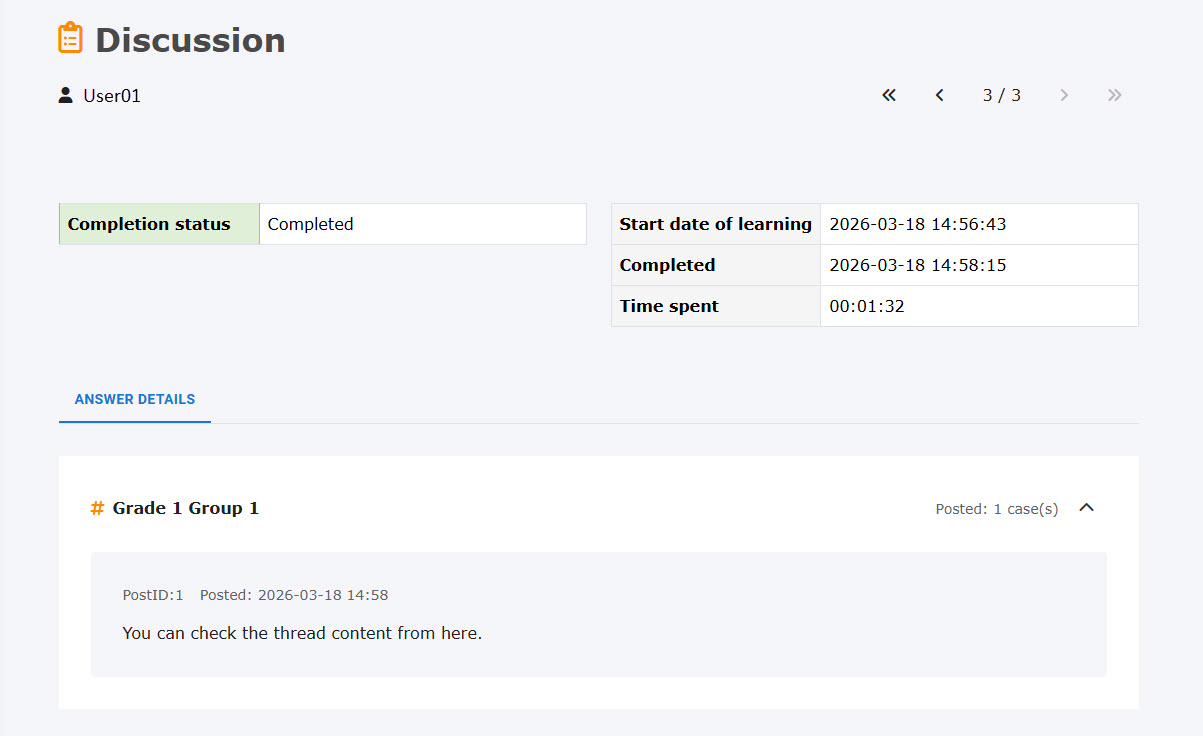This screenshot has width=1203, height=736.
Task: Click the user silhouette icon beside User01
Action: point(66,96)
